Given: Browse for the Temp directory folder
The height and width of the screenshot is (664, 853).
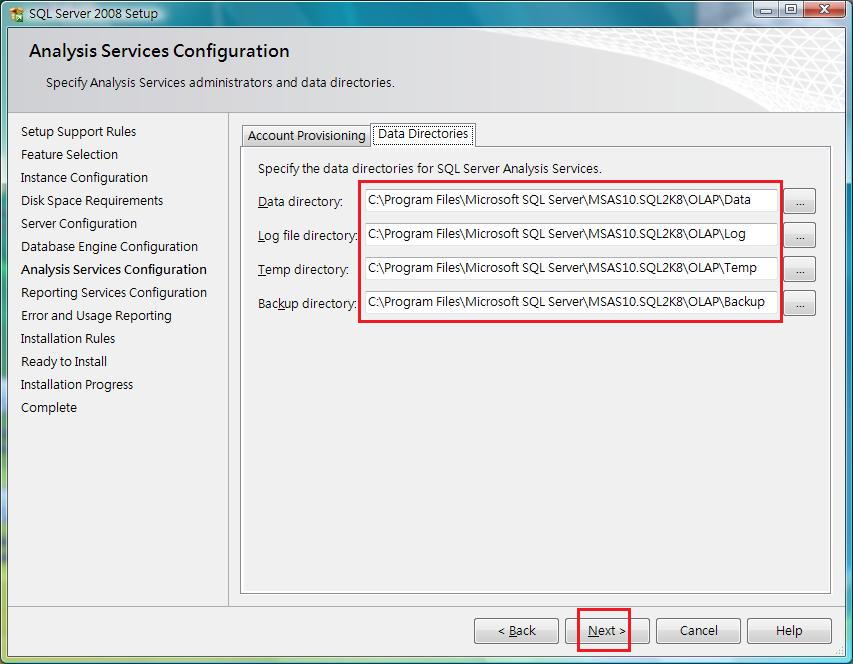Looking at the screenshot, I should [x=800, y=269].
